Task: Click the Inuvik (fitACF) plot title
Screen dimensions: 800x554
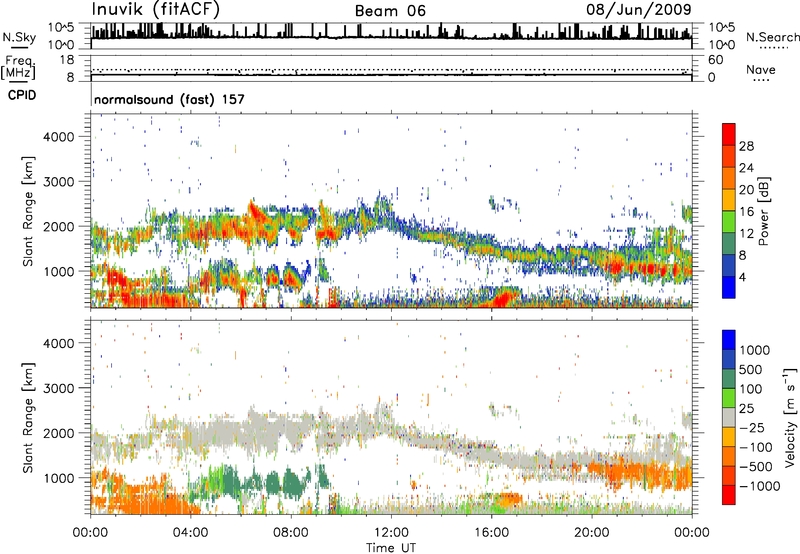Action: [x=156, y=9]
